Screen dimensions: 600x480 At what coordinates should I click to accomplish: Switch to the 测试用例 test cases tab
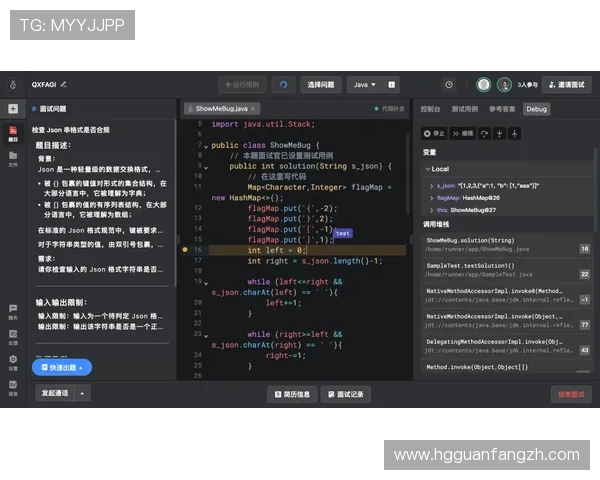(x=465, y=109)
